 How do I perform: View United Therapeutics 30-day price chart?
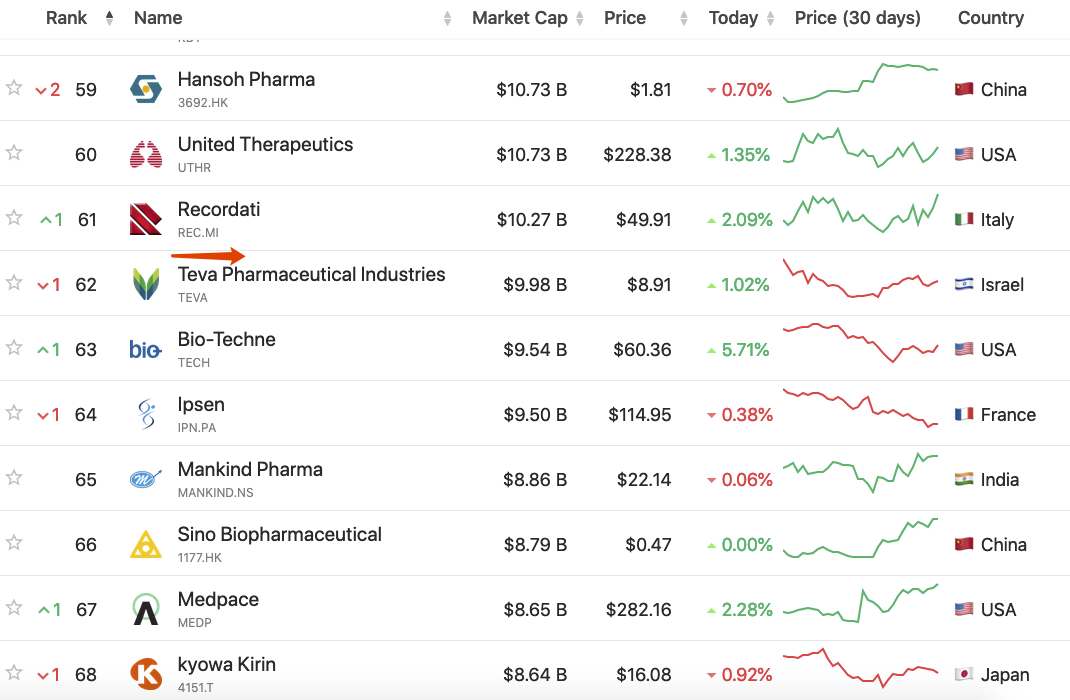coord(861,150)
